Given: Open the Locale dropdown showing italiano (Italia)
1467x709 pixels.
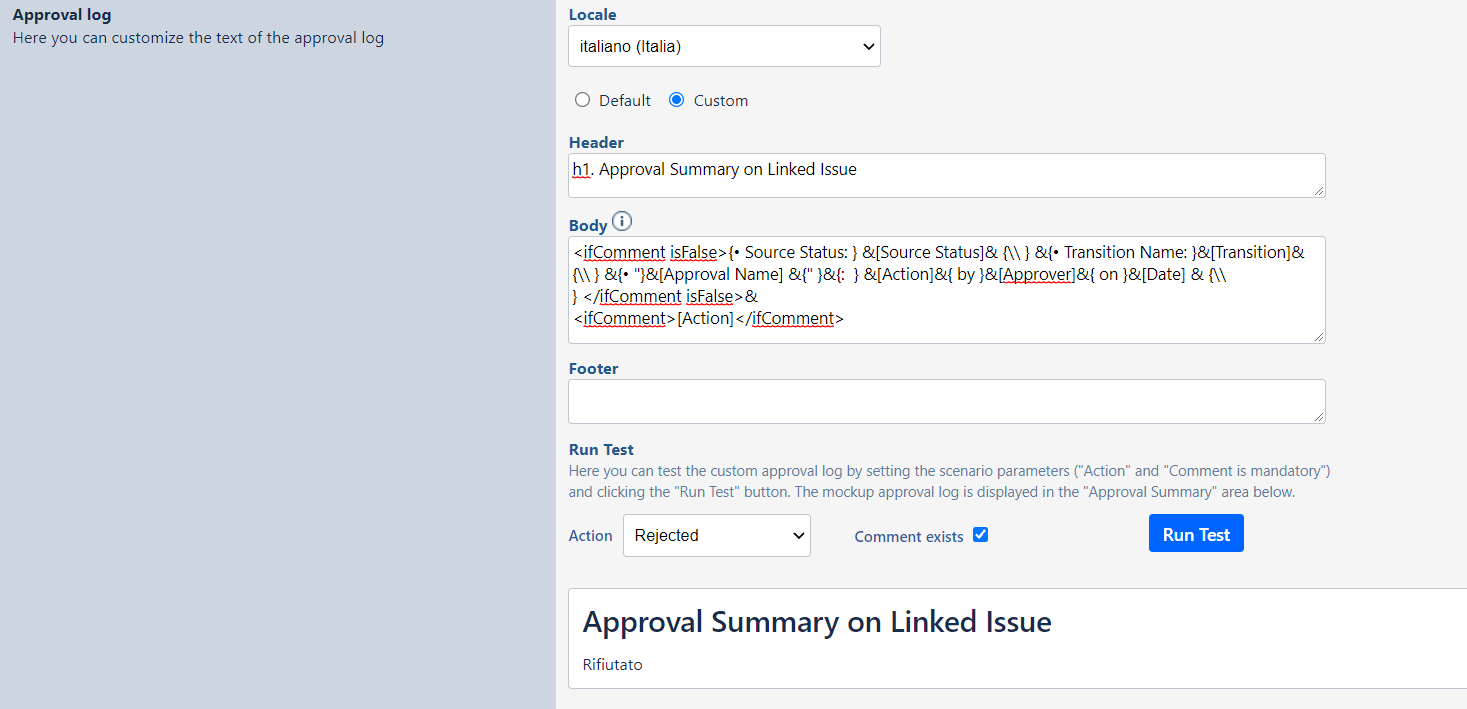Looking at the screenshot, I should click(724, 46).
